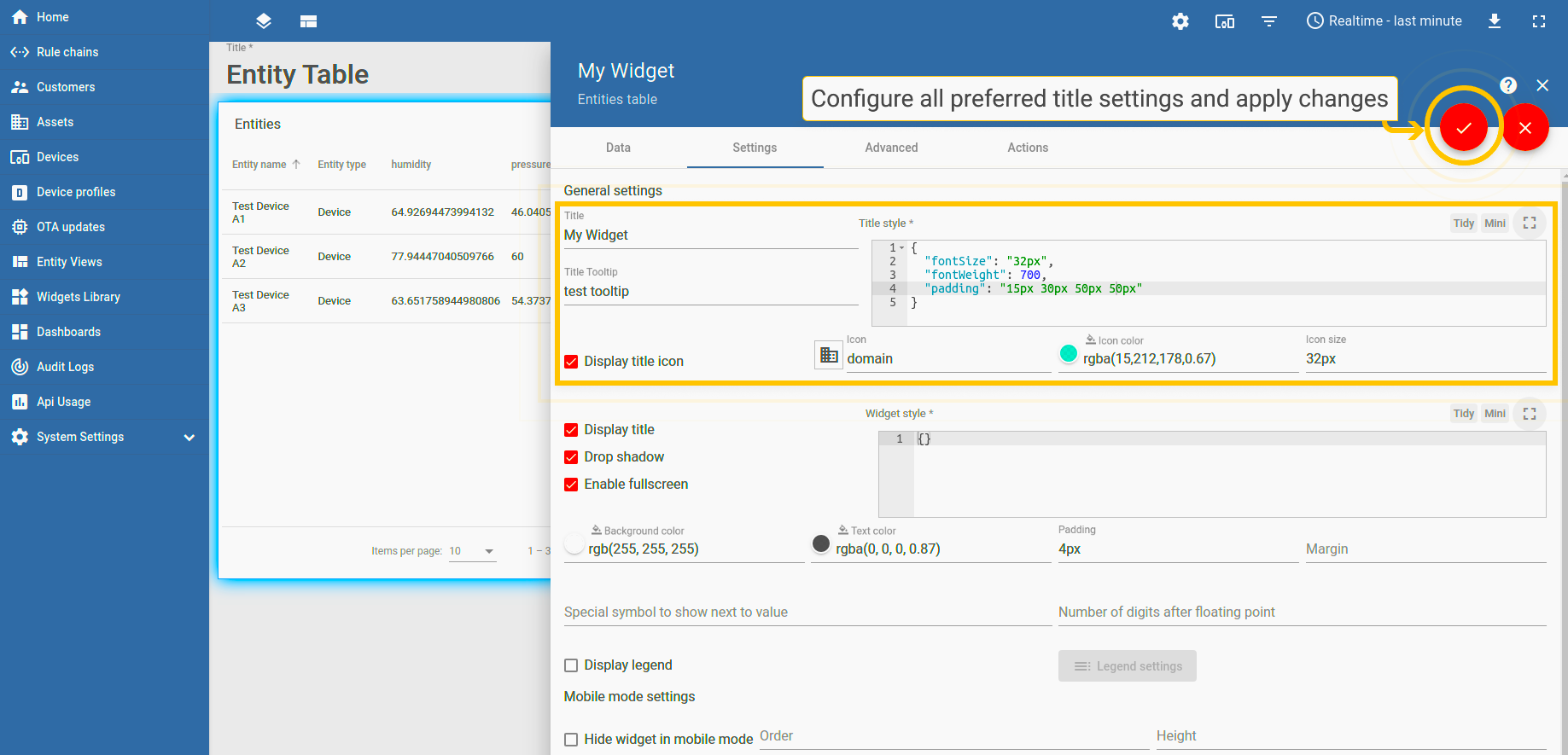The height and width of the screenshot is (755, 1568).
Task: Click the entity aliases icon in toolbar
Action: pyautogui.click(x=1224, y=21)
